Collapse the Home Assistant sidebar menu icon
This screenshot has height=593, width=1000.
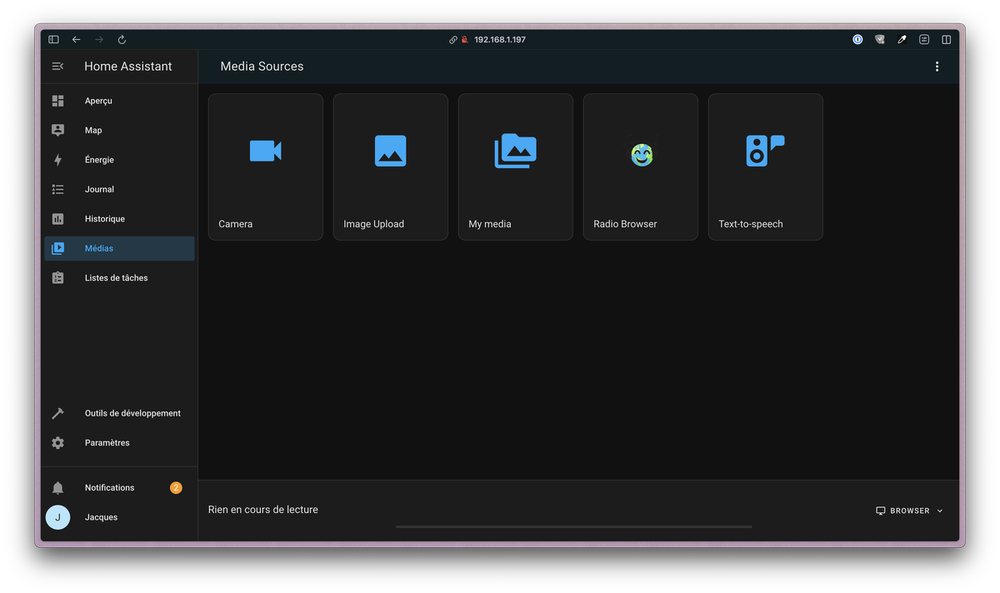click(x=57, y=66)
